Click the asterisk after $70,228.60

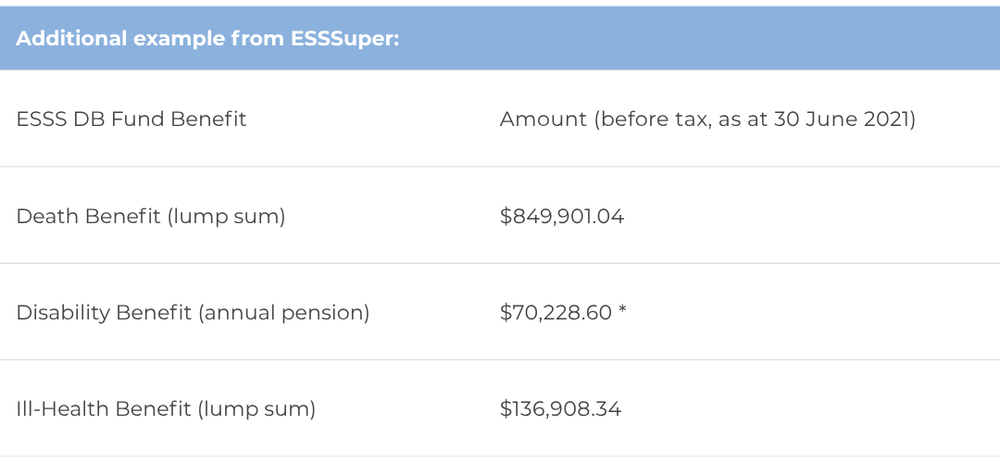coord(622,311)
